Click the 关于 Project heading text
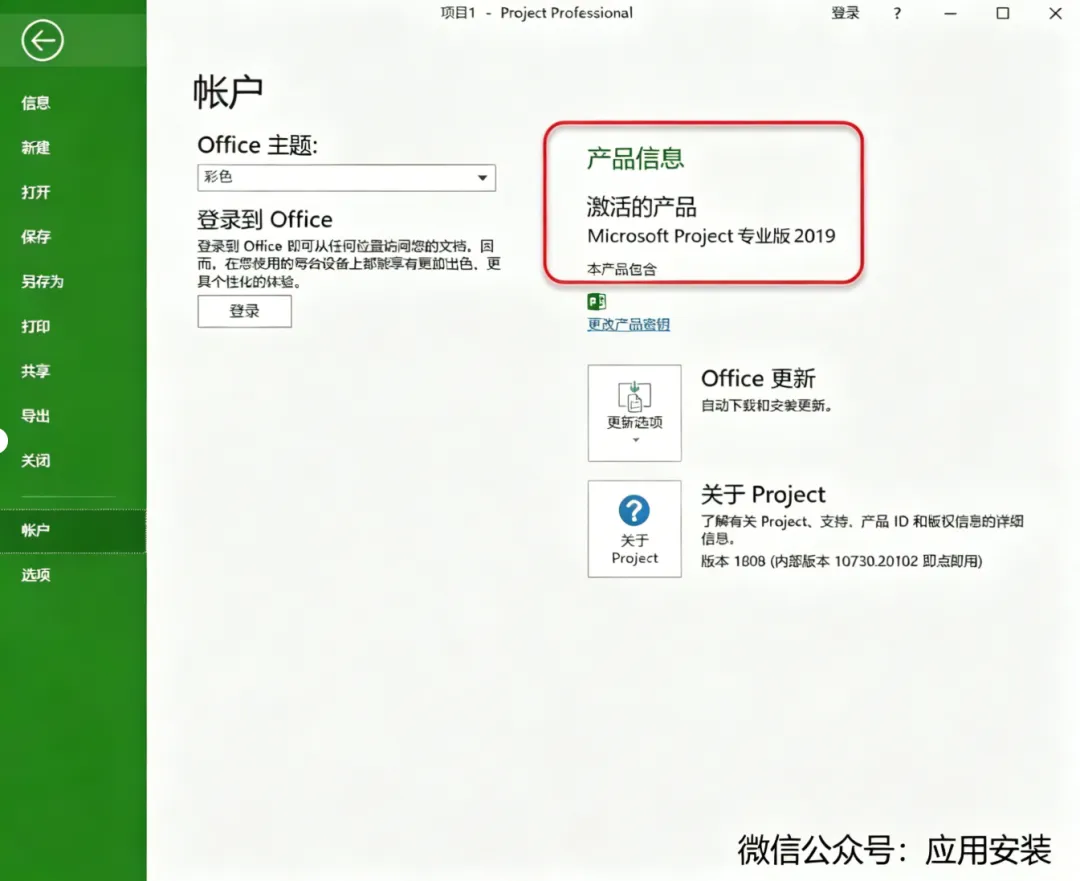Image resolution: width=1080 pixels, height=881 pixels. [762, 495]
